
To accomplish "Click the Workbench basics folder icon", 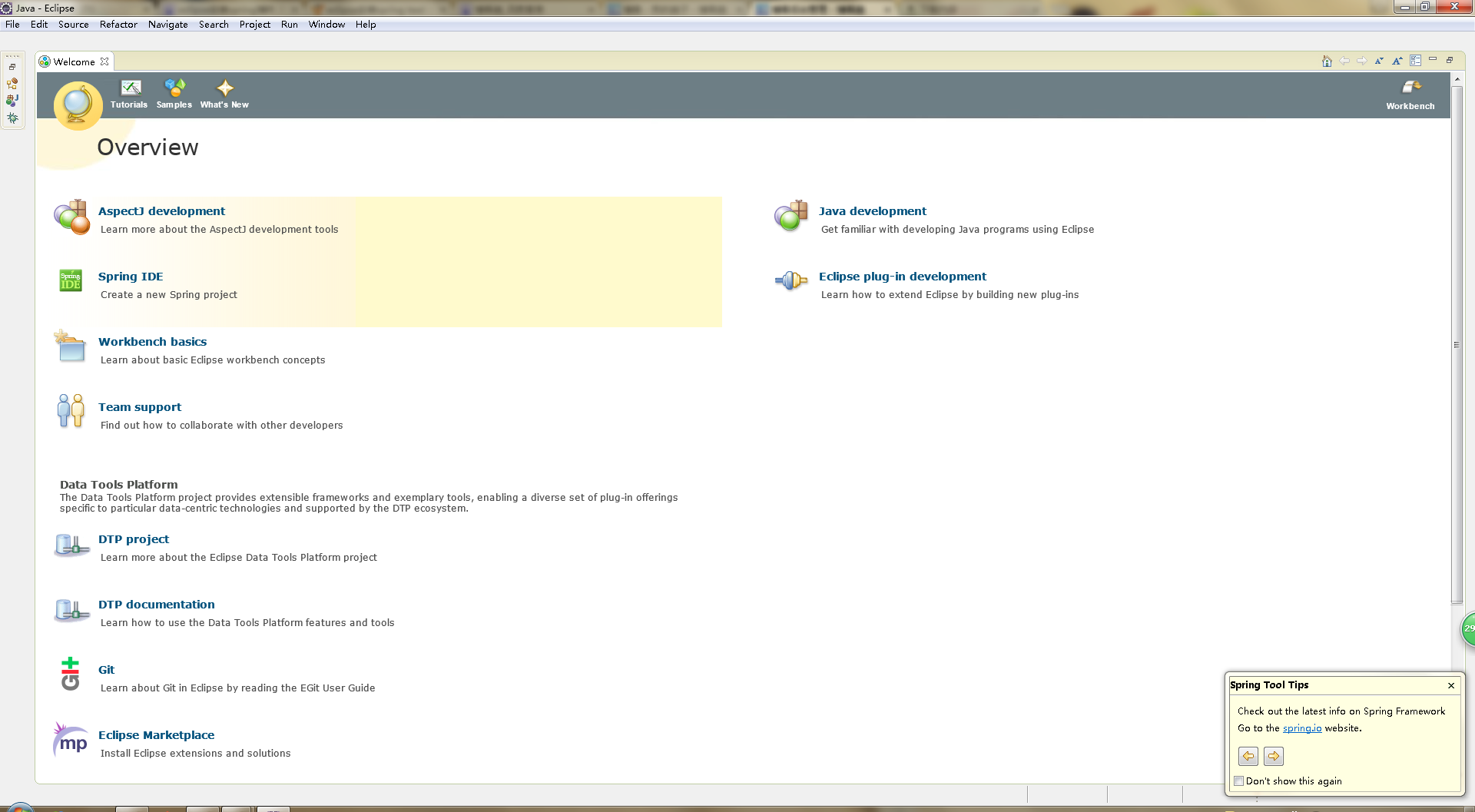I will 71,346.
